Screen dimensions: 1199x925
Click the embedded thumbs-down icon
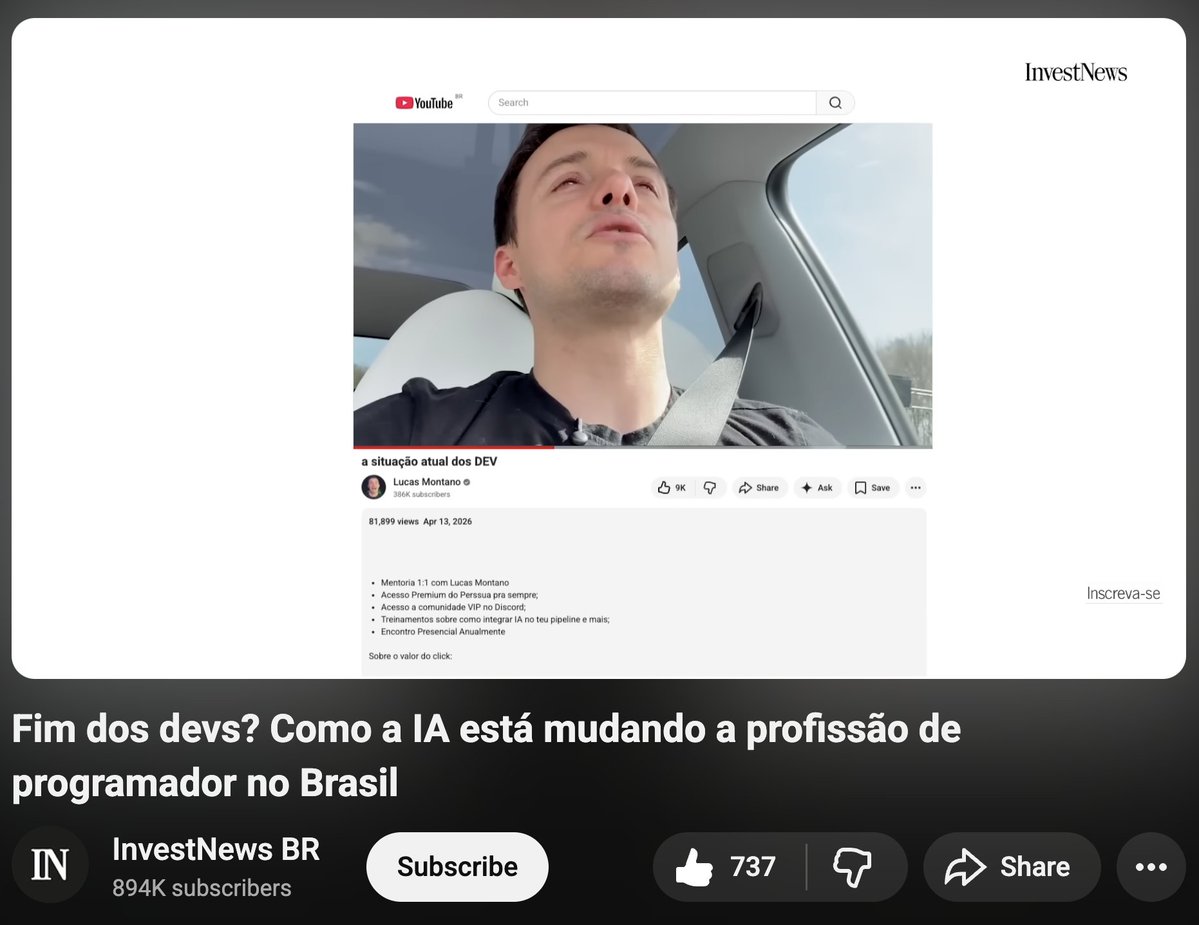[710, 488]
